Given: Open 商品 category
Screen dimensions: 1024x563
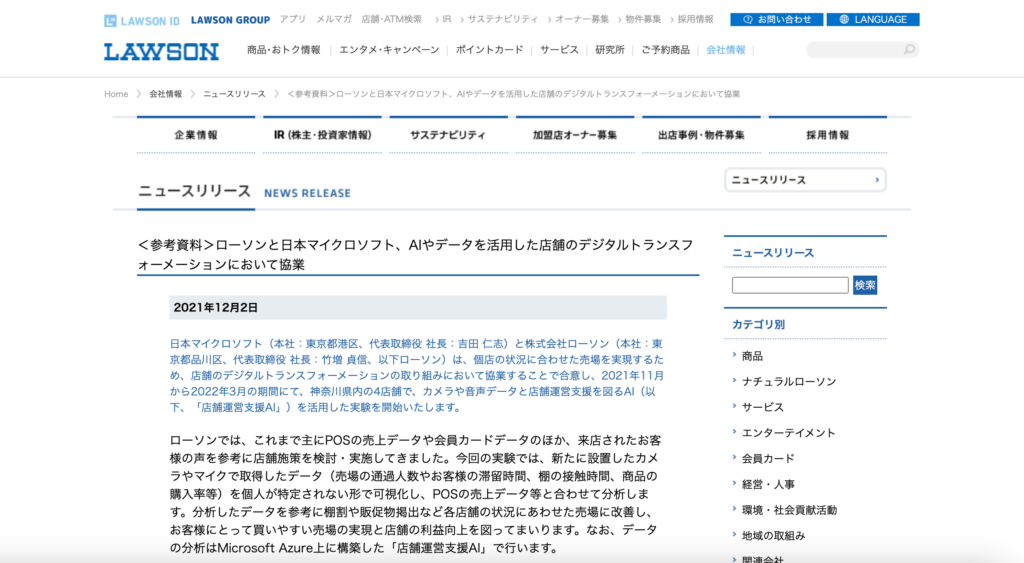Looking at the screenshot, I should tap(752, 356).
